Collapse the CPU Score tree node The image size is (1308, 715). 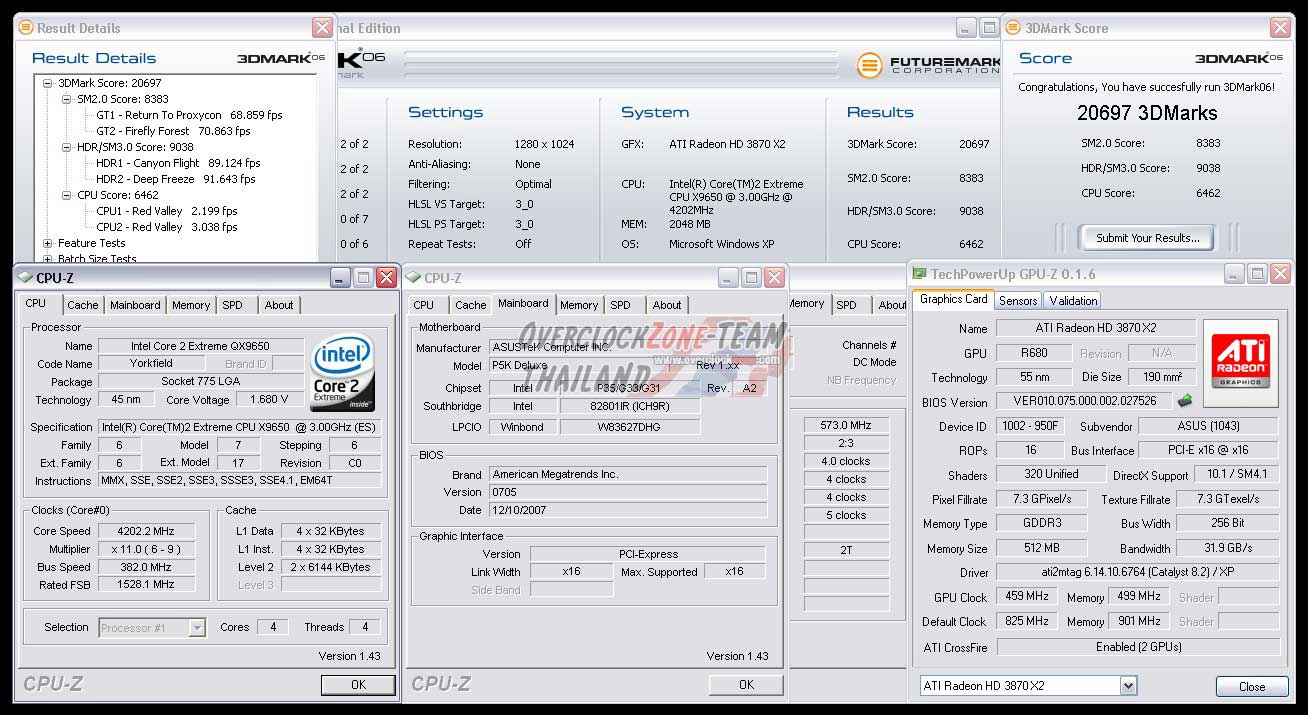click(x=67, y=195)
